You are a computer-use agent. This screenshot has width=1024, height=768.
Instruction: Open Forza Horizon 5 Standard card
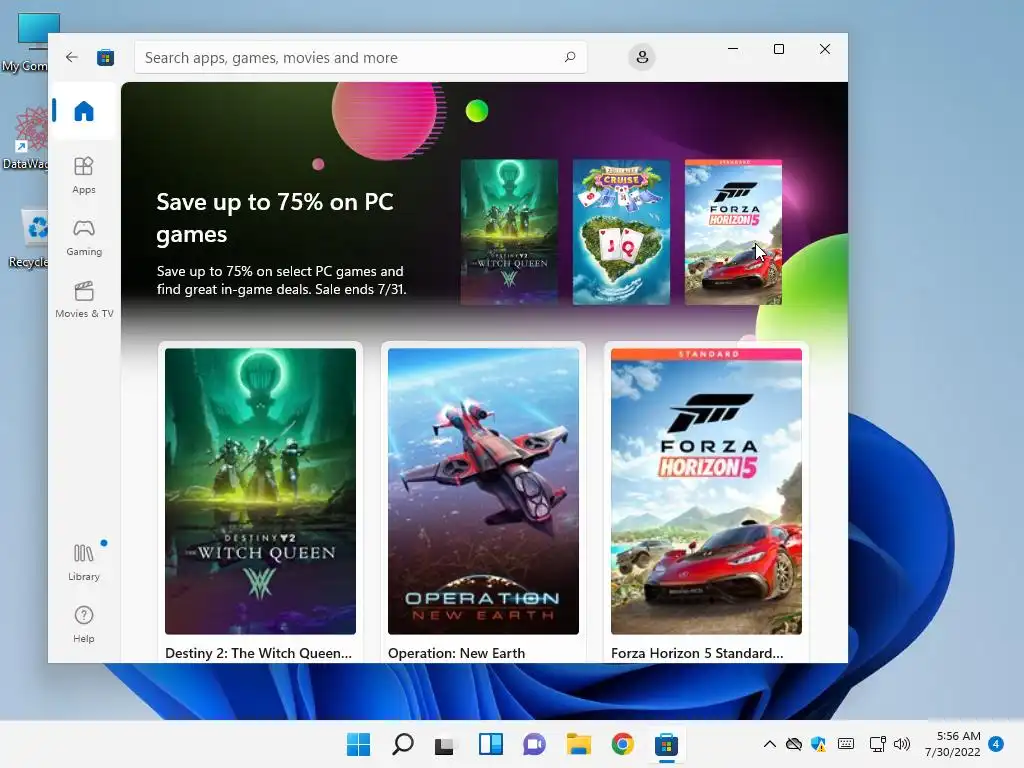point(707,502)
